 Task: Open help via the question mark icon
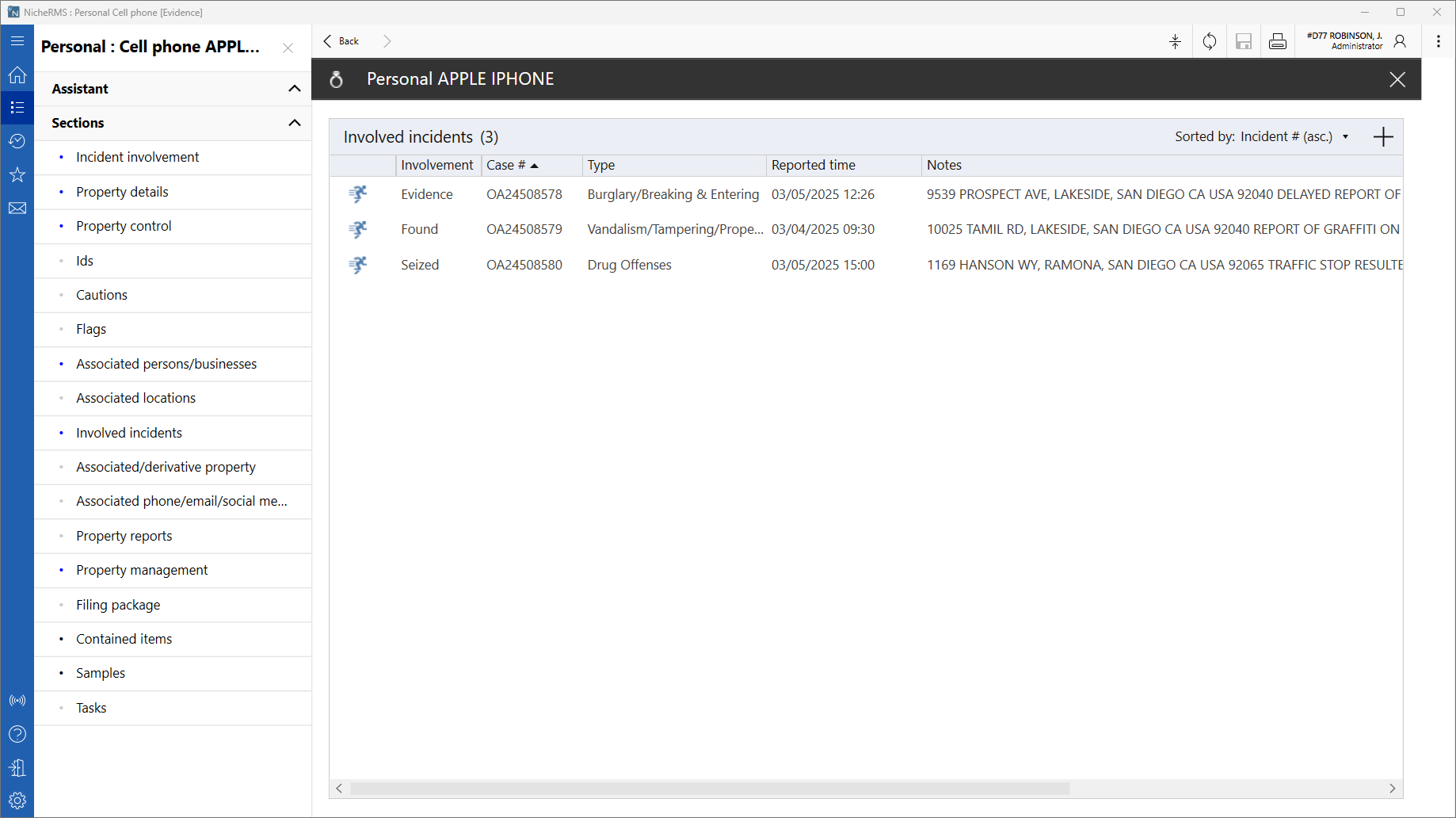pyautogui.click(x=17, y=733)
